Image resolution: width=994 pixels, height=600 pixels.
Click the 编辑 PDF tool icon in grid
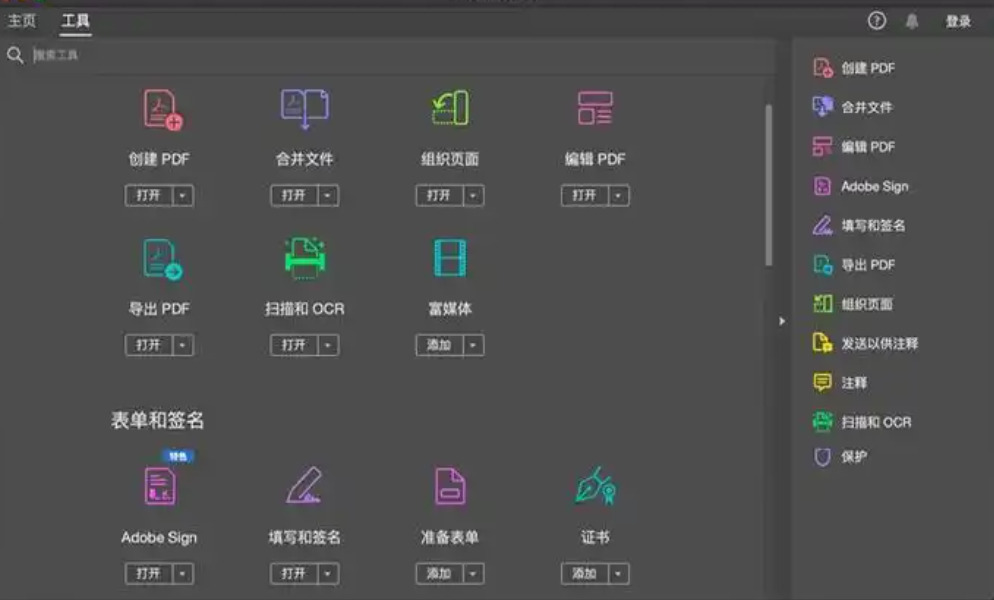click(x=595, y=108)
